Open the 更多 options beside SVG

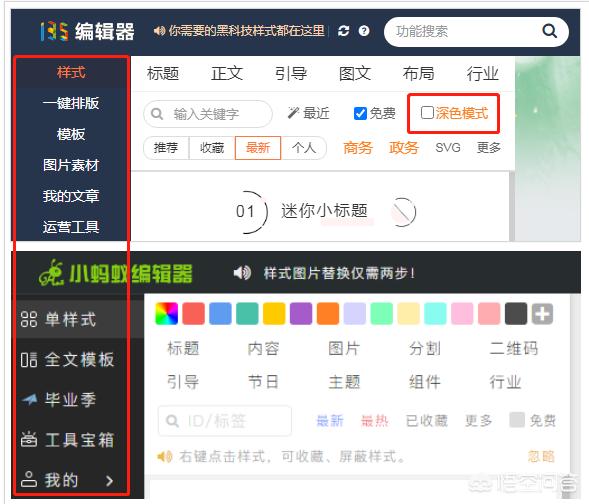[489, 148]
